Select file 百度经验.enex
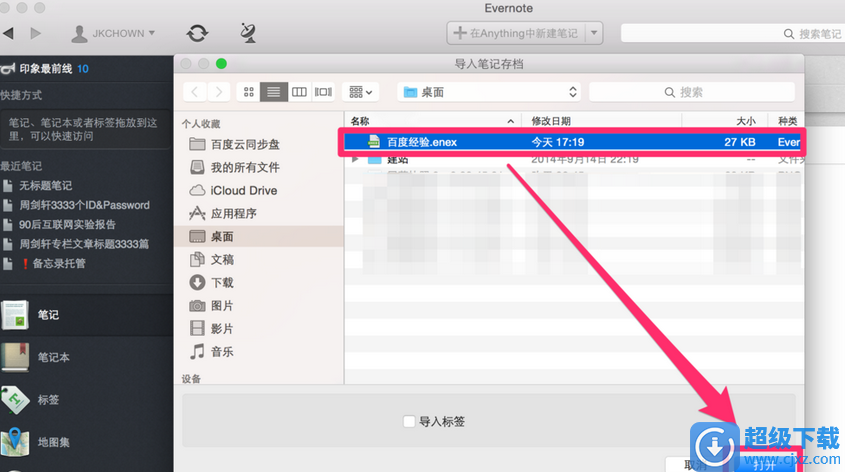Image resolution: width=845 pixels, height=472 pixels. tap(572, 142)
